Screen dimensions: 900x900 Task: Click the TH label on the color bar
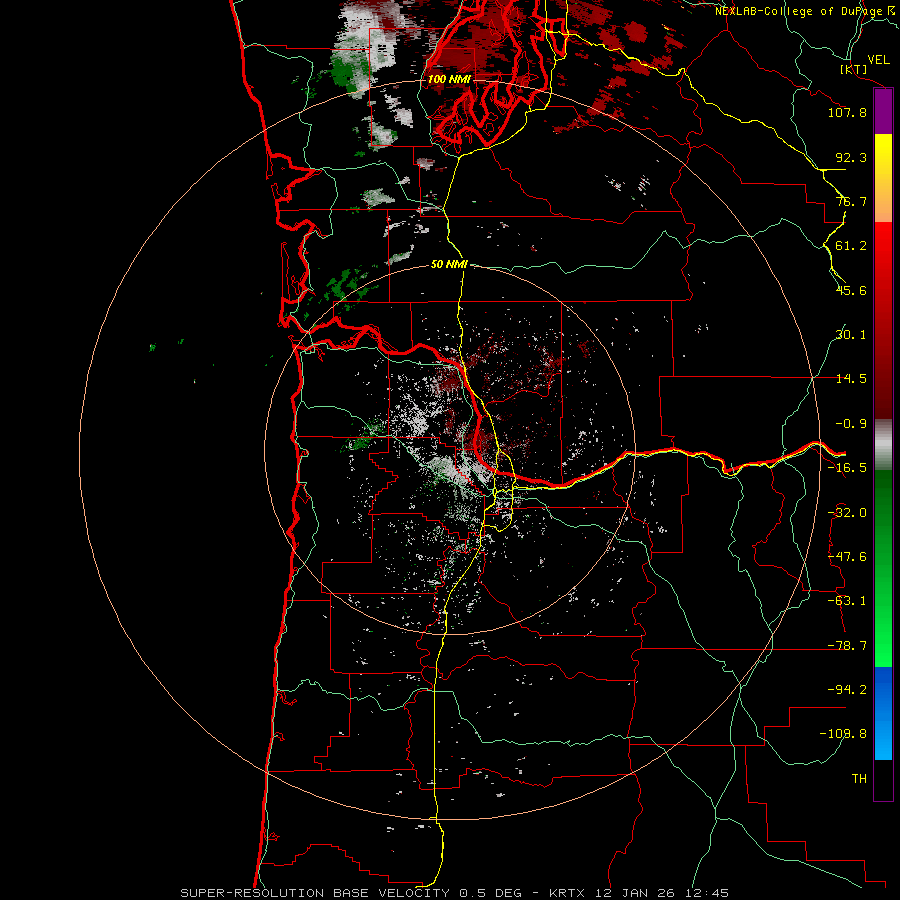point(859,778)
